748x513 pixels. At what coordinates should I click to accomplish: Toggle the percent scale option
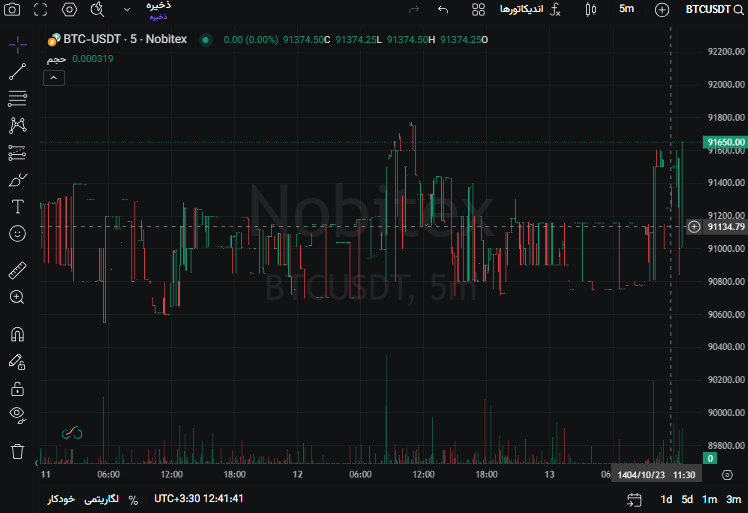point(133,499)
